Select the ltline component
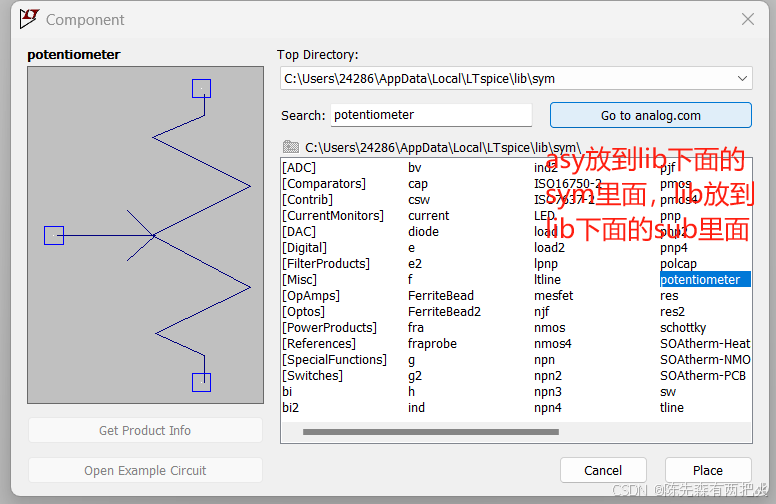 click(x=547, y=280)
